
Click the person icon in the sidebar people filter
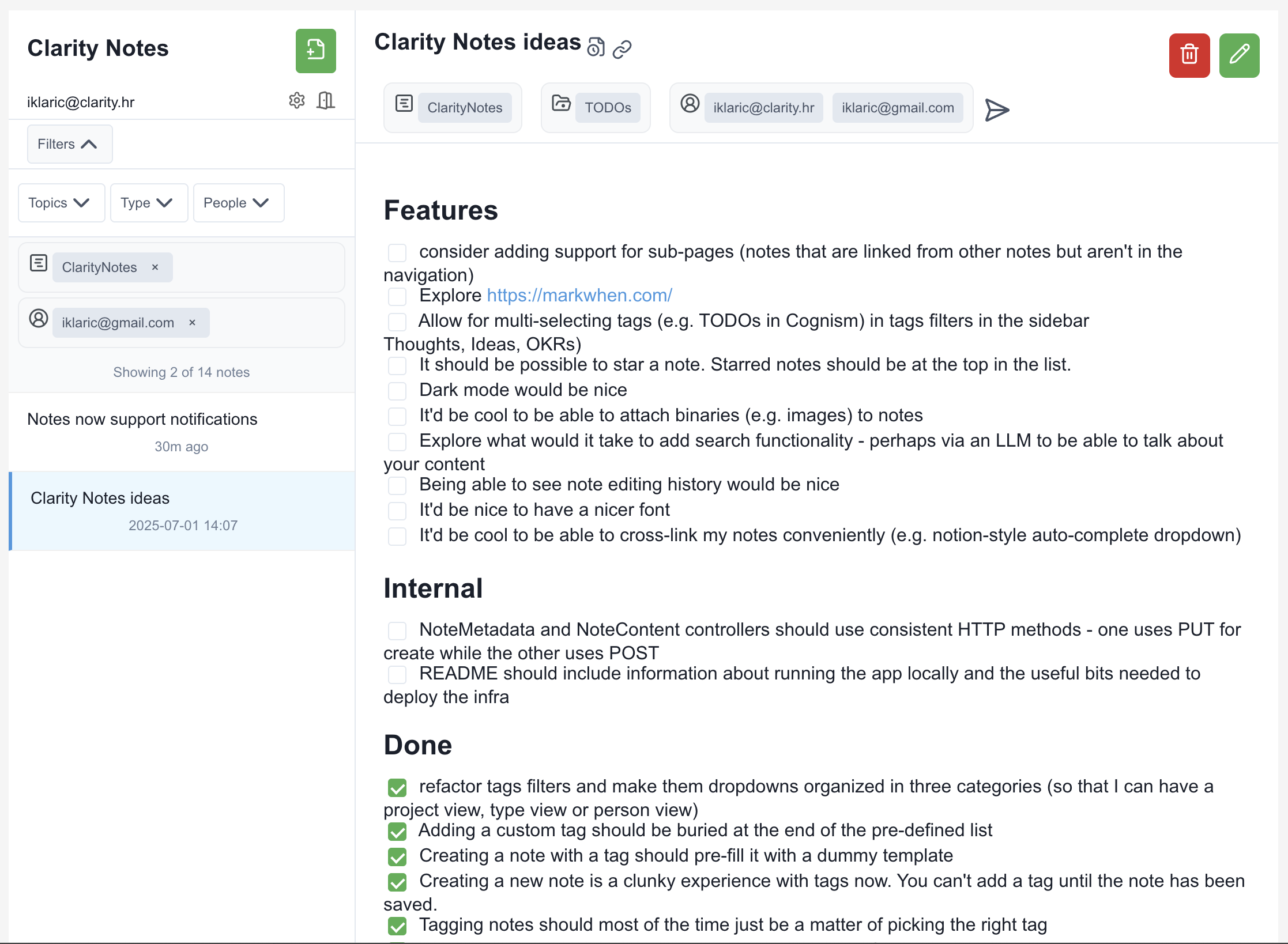click(x=39, y=318)
